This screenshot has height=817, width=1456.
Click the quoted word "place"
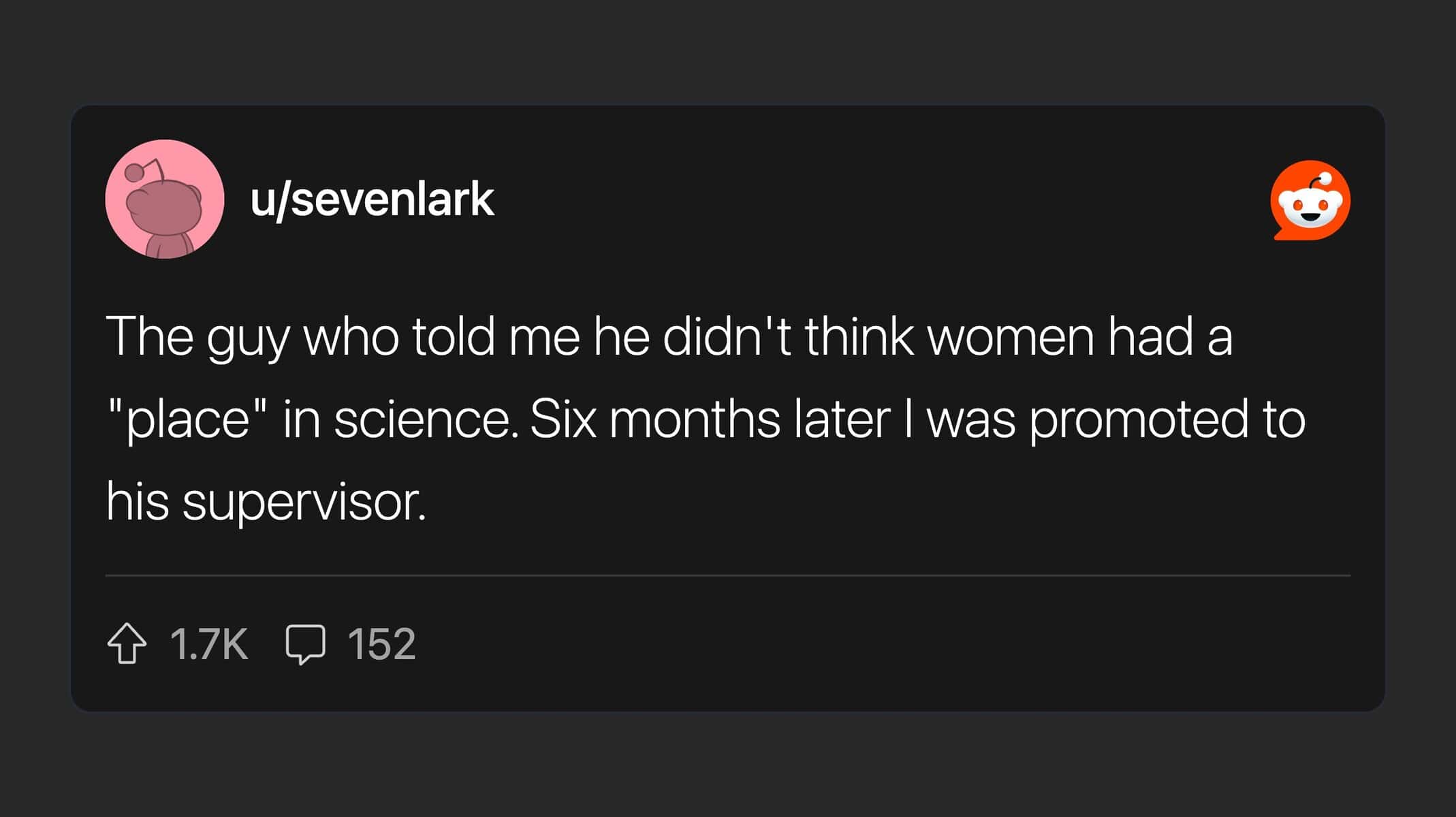187,419
